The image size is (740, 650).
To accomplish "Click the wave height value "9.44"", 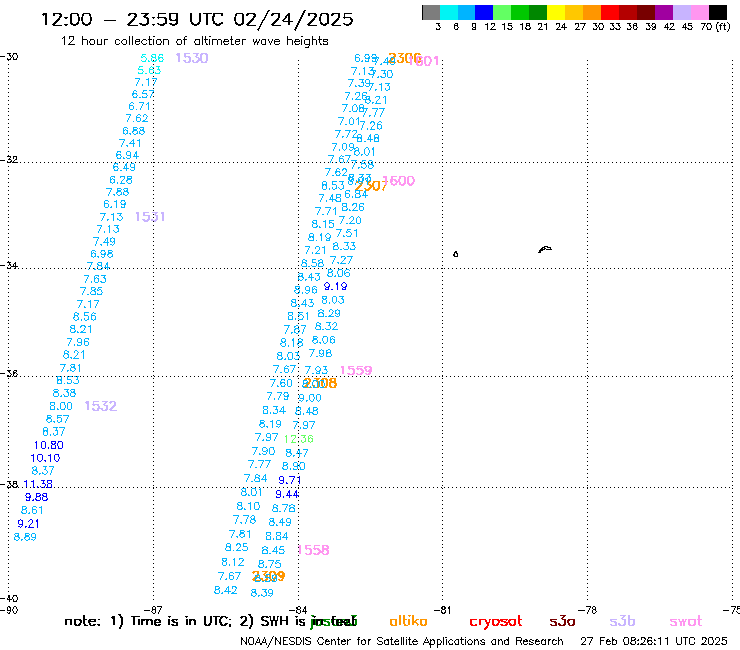I will click(287, 494).
